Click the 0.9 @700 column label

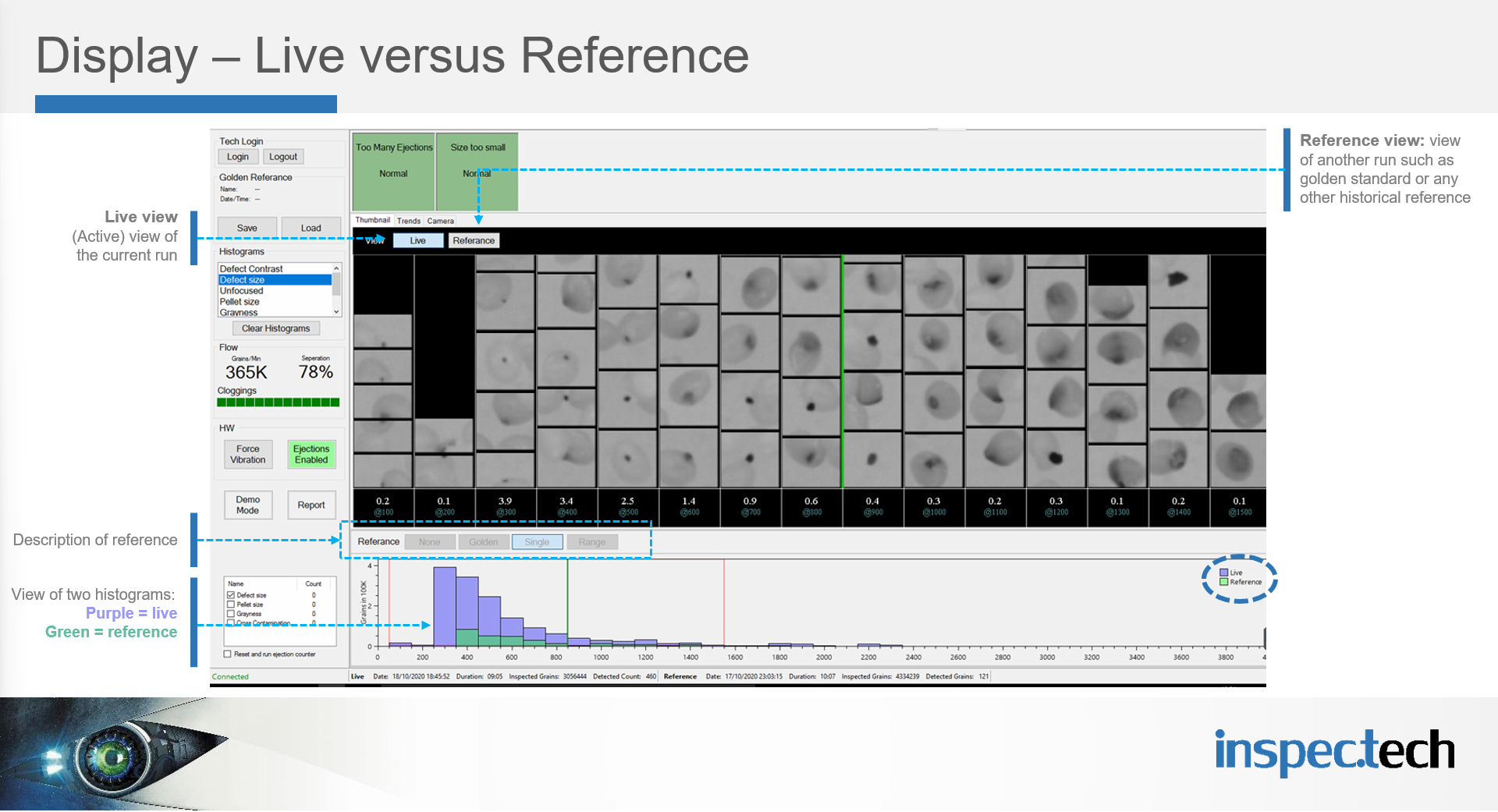tap(750, 507)
